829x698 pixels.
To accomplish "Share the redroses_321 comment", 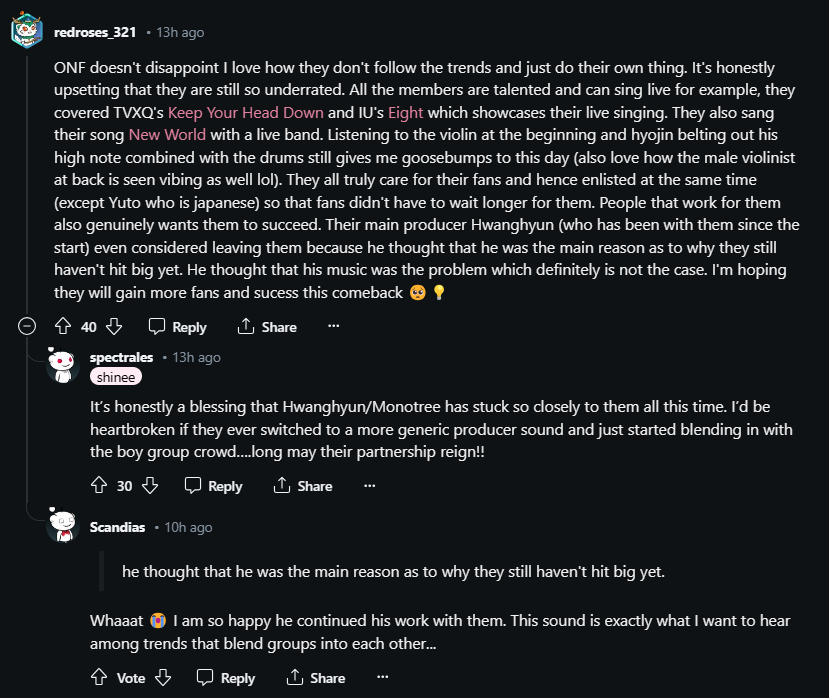I will click(267, 327).
